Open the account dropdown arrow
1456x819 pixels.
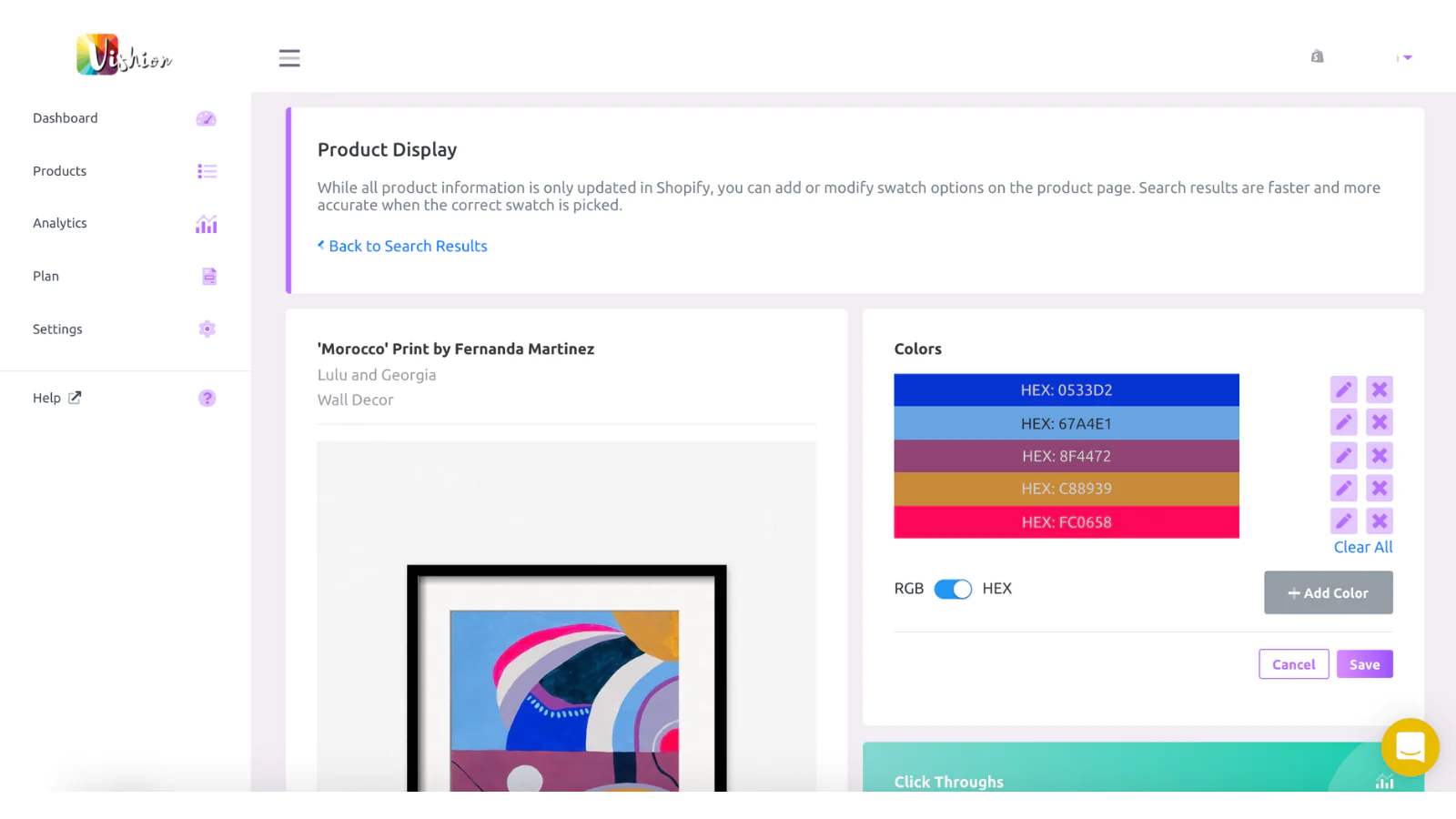tap(1407, 57)
